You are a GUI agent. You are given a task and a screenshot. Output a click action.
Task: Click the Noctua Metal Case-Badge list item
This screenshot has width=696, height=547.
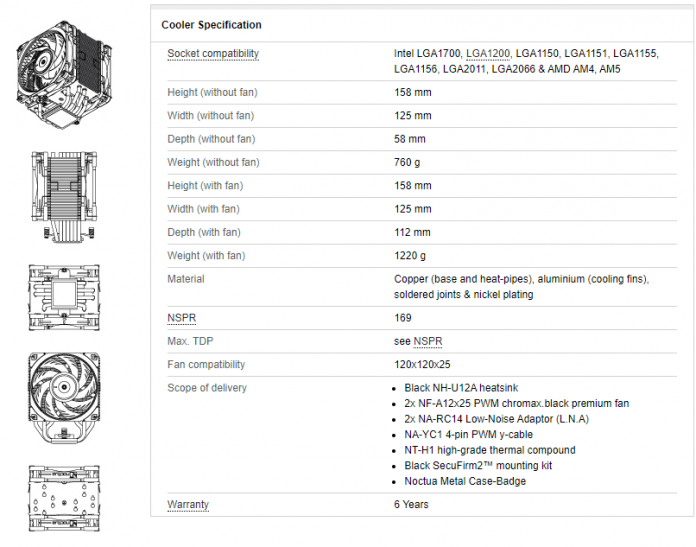click(465, 481)
